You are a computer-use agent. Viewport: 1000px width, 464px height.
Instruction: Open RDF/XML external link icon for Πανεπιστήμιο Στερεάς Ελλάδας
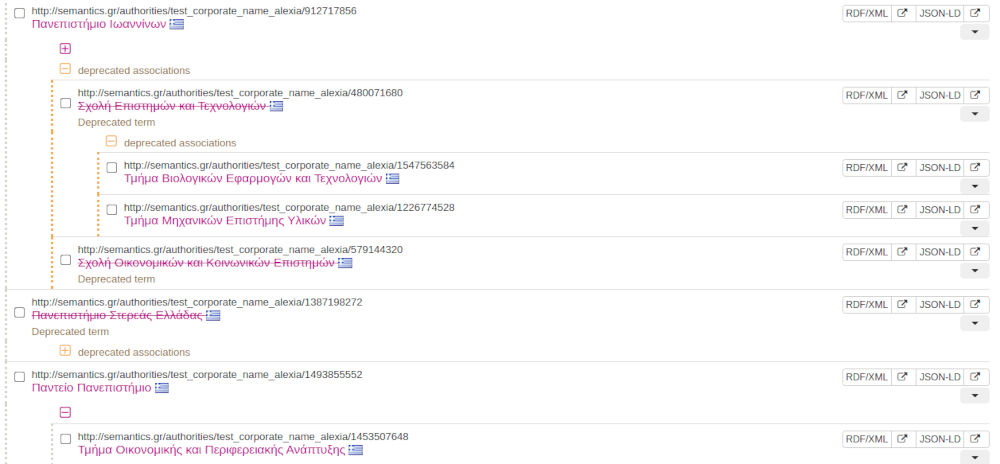click(x=902, y=304)
